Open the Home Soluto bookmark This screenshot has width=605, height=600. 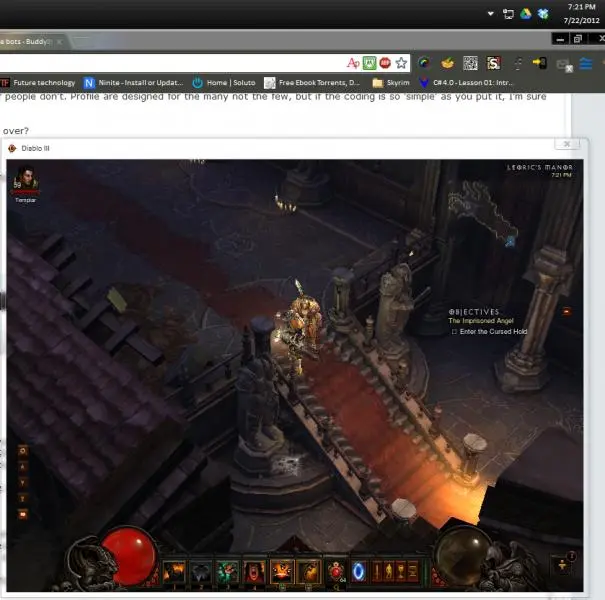[224, 82]
